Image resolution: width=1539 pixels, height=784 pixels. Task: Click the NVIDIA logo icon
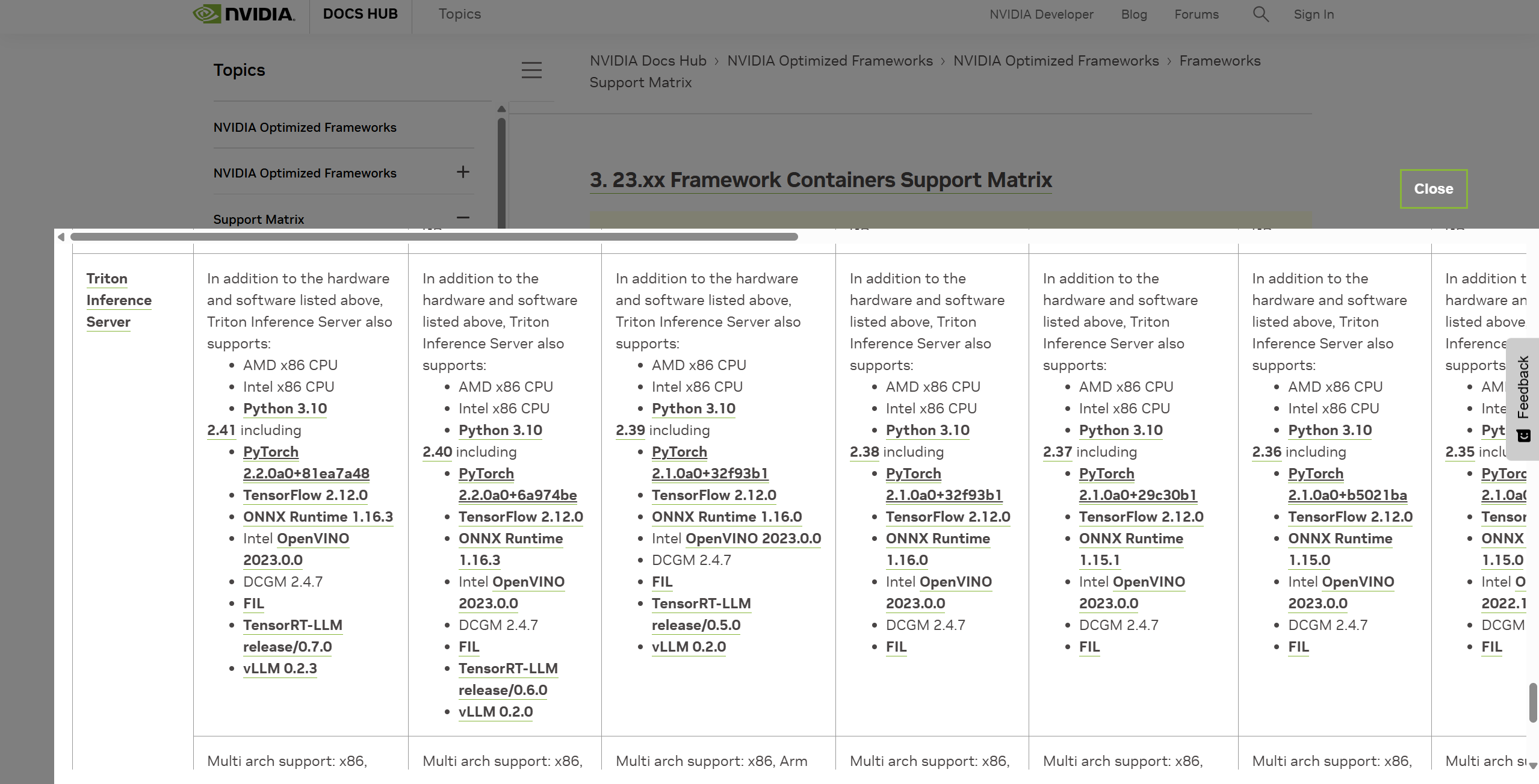(206, 13)
